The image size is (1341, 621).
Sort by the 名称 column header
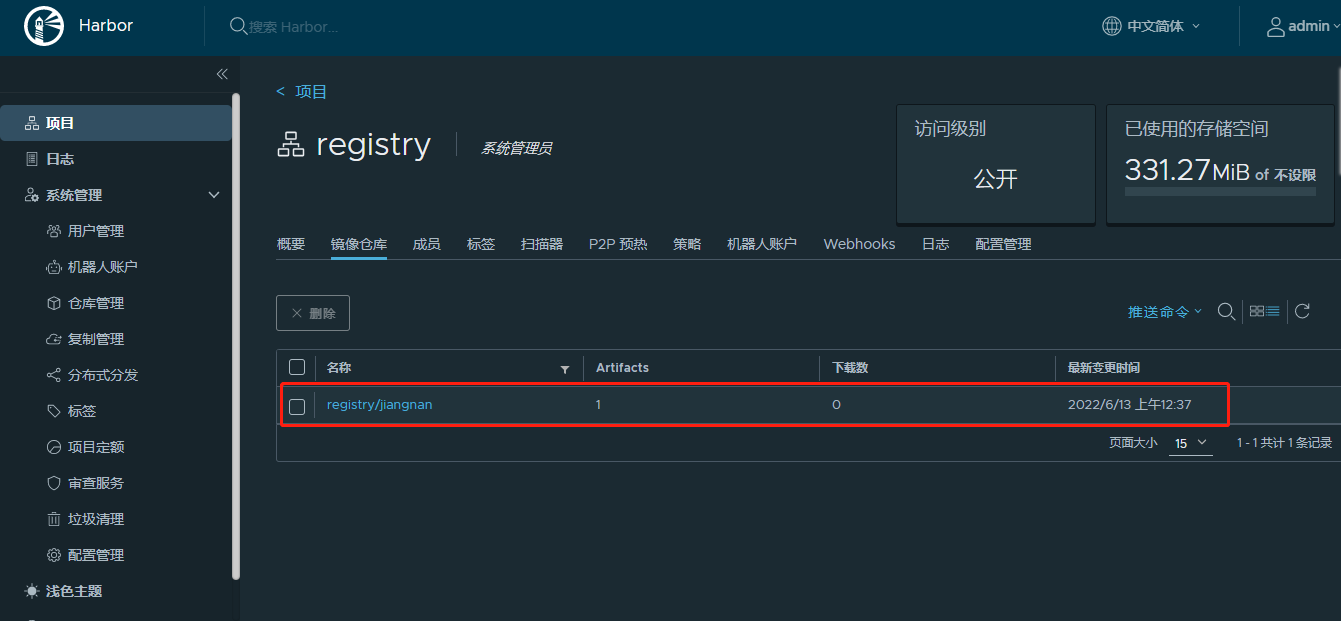339,368
